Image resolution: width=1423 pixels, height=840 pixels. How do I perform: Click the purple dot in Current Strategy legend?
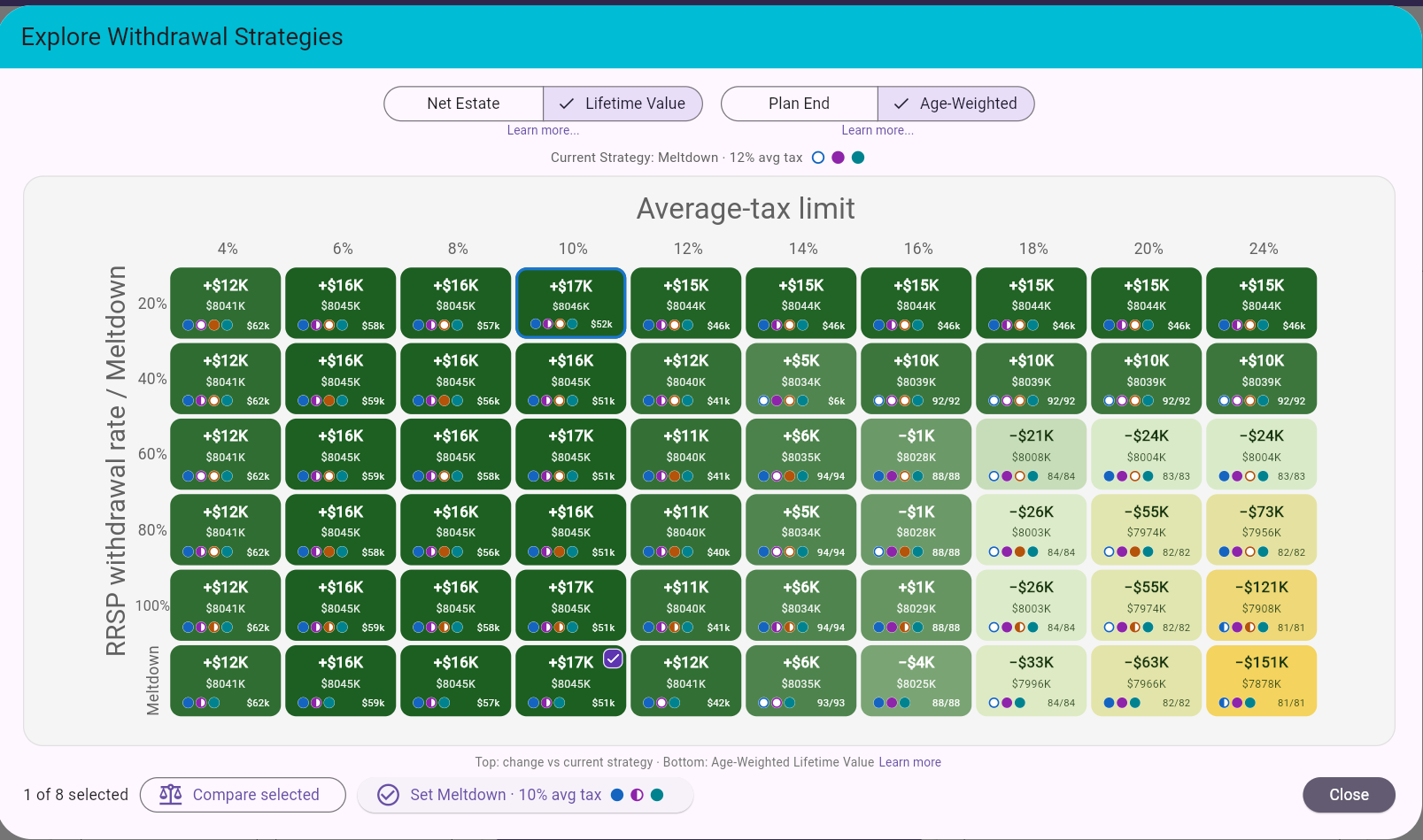[838, 158]
